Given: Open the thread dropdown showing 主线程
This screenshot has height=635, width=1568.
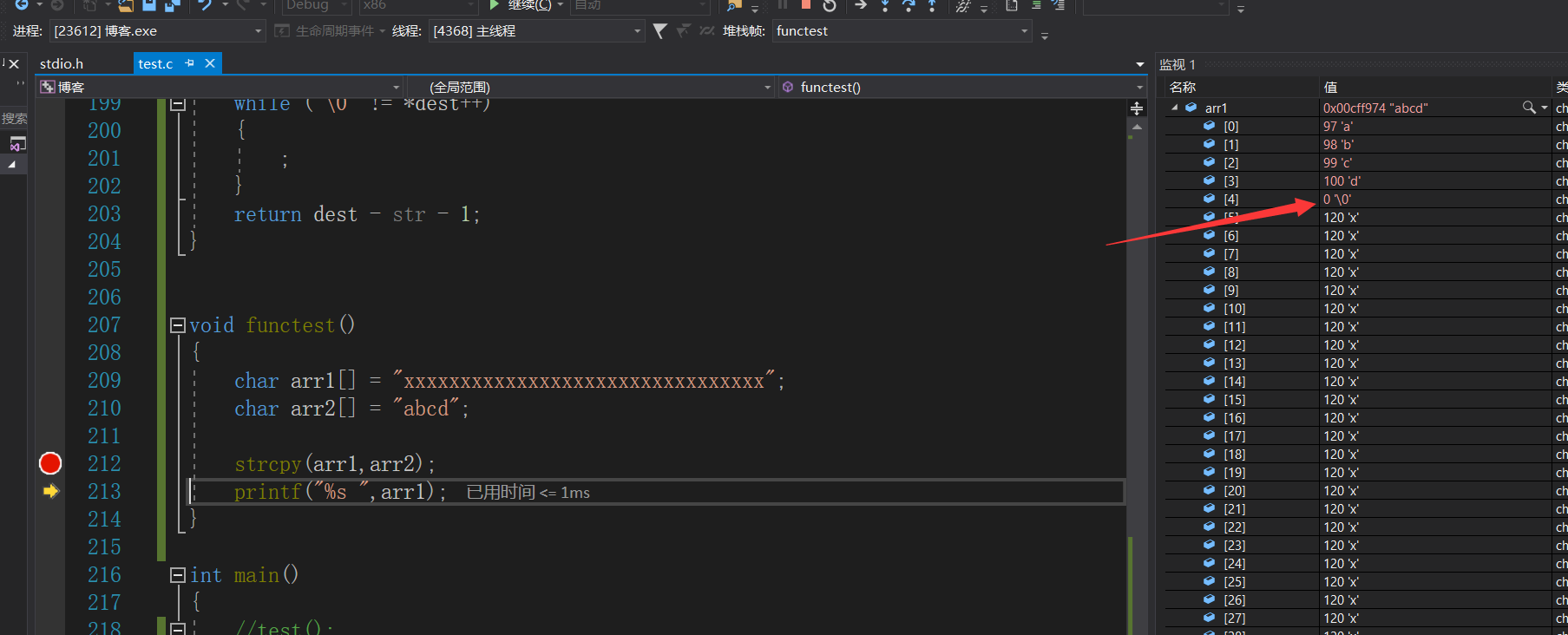Looking at the screenshot, I should [536, 31].
